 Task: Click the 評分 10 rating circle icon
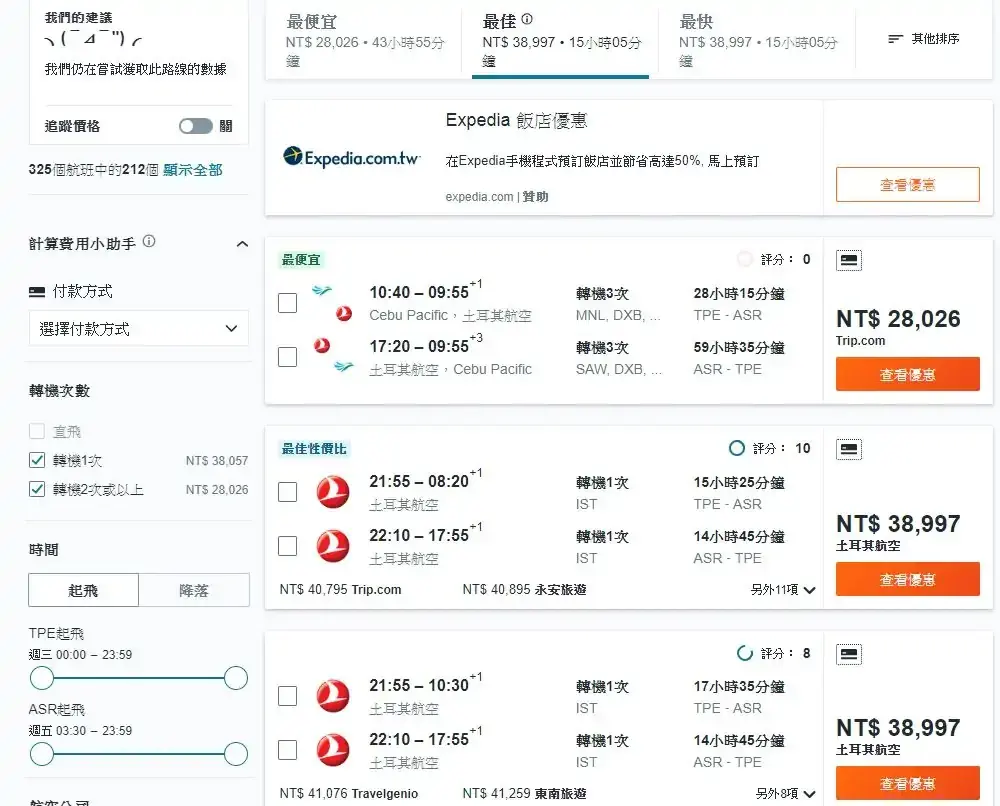pyautogui.click(x=737, y=448)
